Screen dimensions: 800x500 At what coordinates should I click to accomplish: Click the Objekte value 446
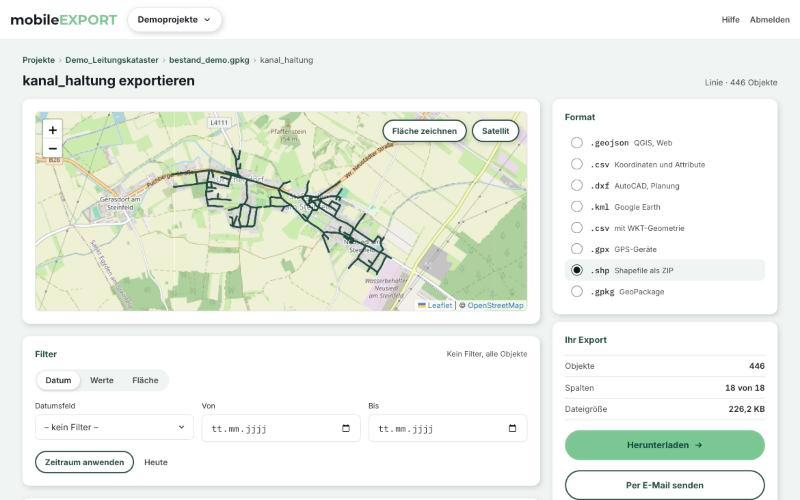[757, 366]
